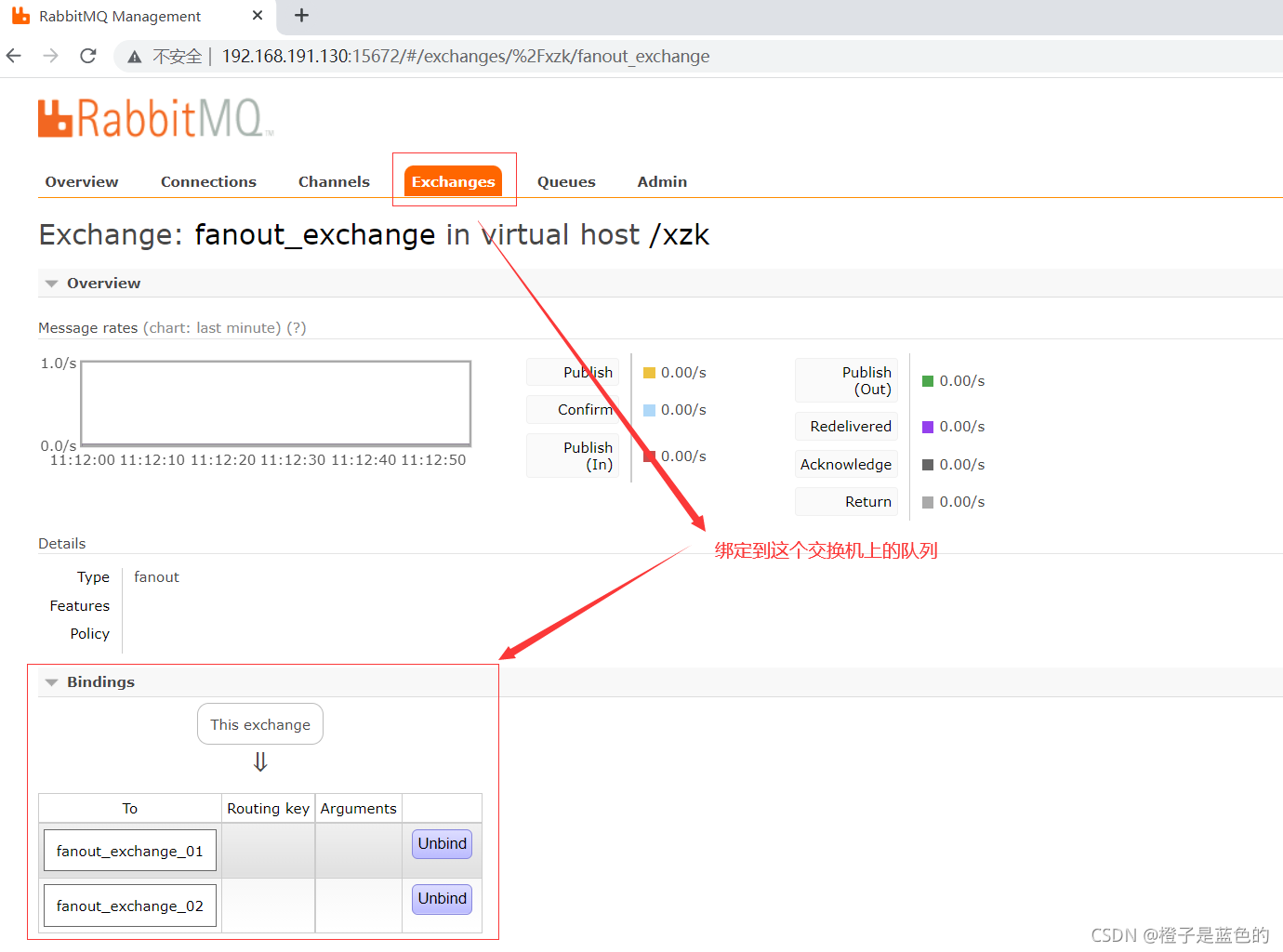
Task: Click the RabbitMQ tab favicon
Action: (20, 16)
